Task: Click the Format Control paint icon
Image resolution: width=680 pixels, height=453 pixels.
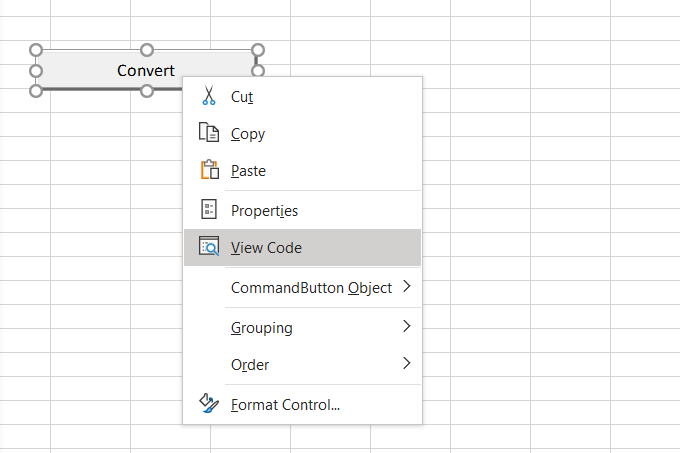Action: click(208, 404)
